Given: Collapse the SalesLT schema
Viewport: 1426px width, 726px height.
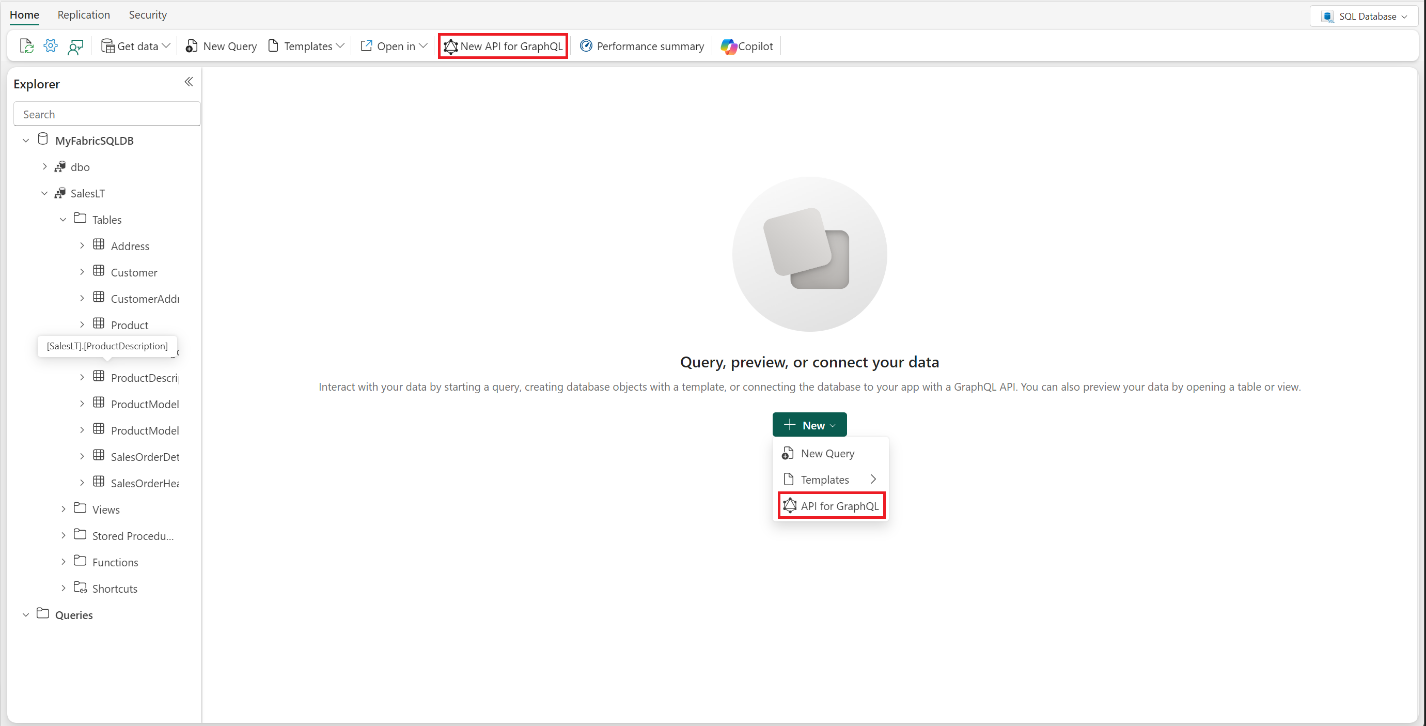Looking at the screenshot, I should click(44, 192).
